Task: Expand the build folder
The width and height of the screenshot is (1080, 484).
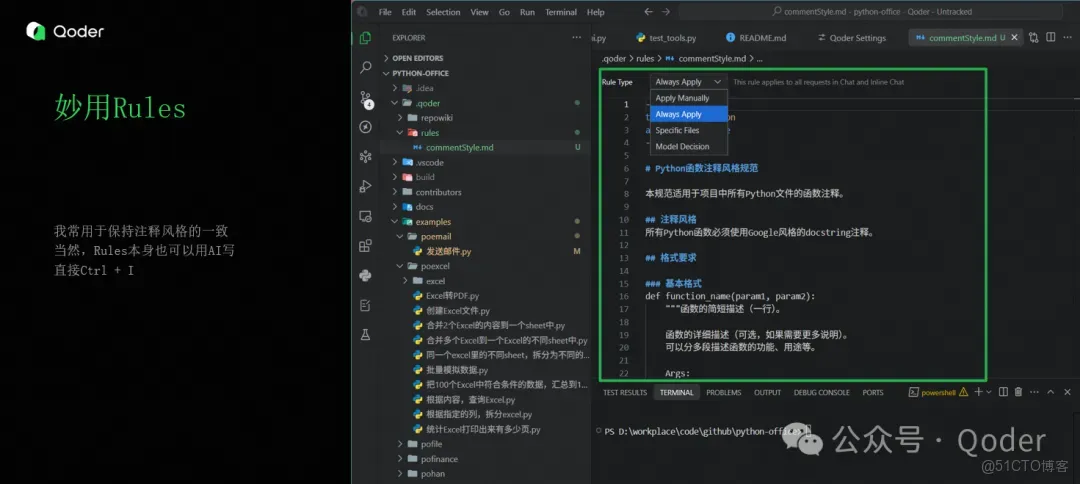Action: tap(425, 177)
